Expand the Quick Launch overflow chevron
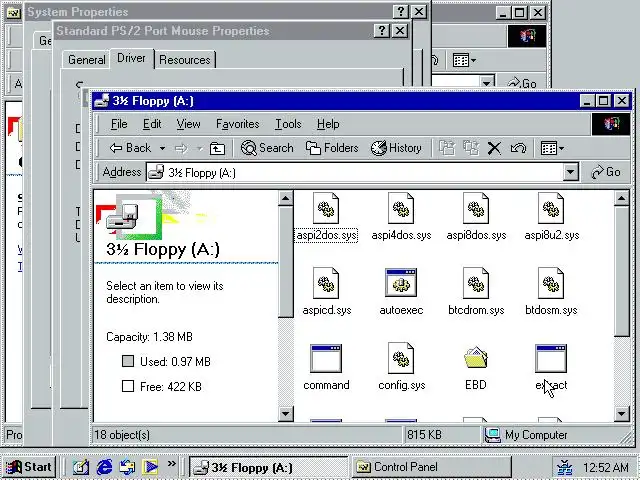The width and height of the screenshot is (640, 480). tap(171, 464)
